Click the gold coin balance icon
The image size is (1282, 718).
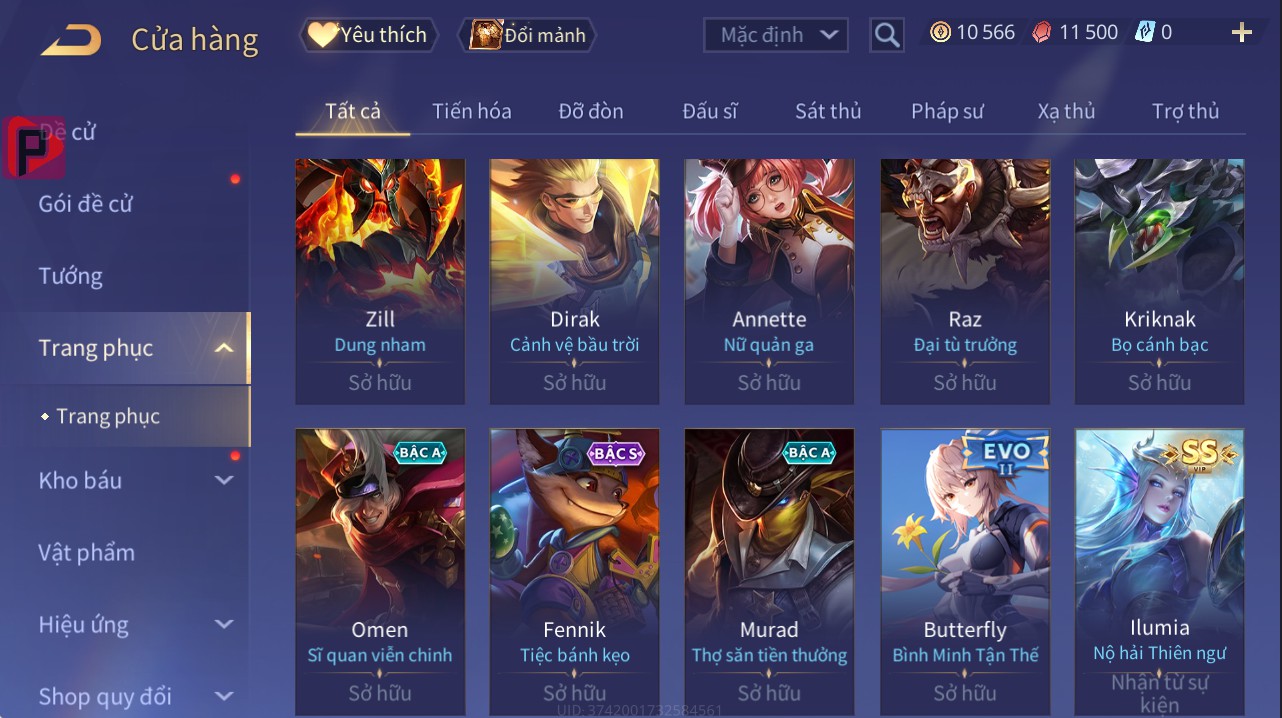click(940, 33)
